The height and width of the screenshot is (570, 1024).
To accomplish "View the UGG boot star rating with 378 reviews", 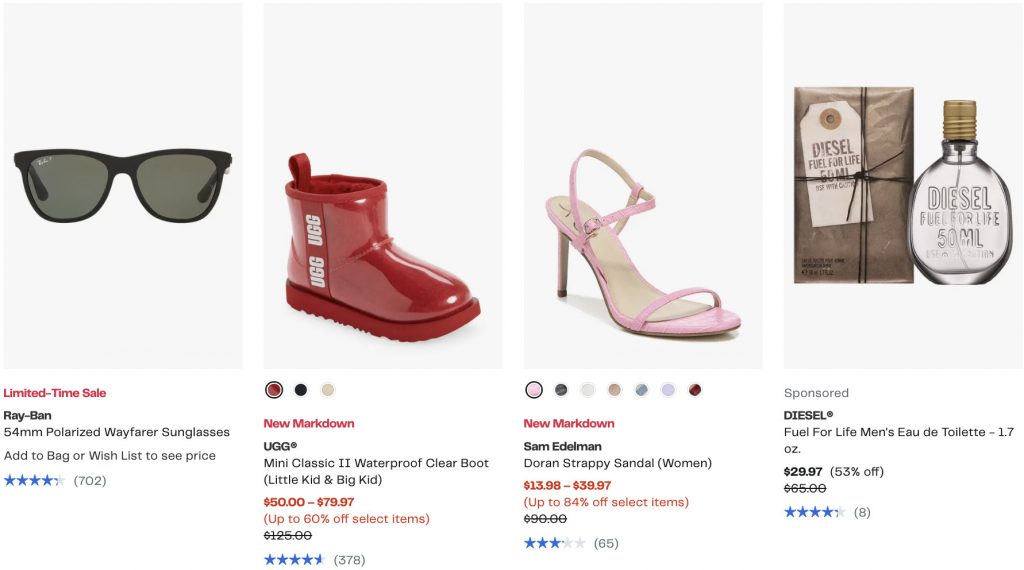I will pos(294,560).
